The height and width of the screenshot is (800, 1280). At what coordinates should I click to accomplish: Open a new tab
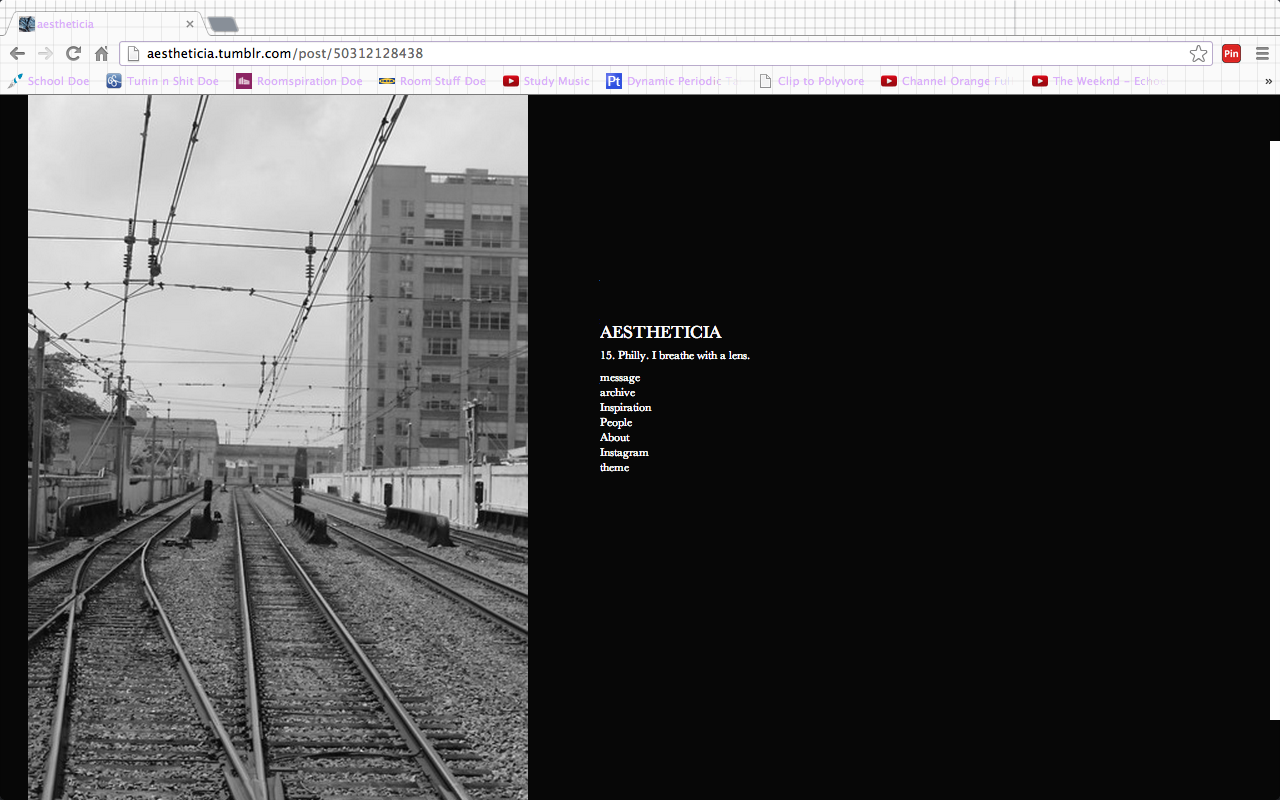222,24
